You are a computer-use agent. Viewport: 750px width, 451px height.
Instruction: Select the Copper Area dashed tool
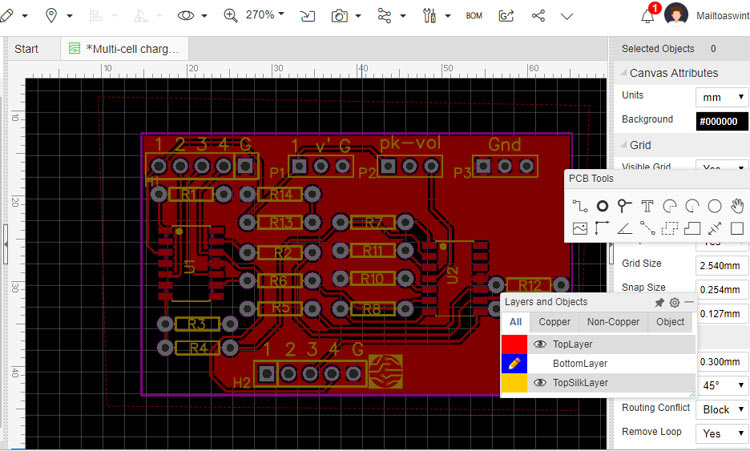(x=670, y=229)
